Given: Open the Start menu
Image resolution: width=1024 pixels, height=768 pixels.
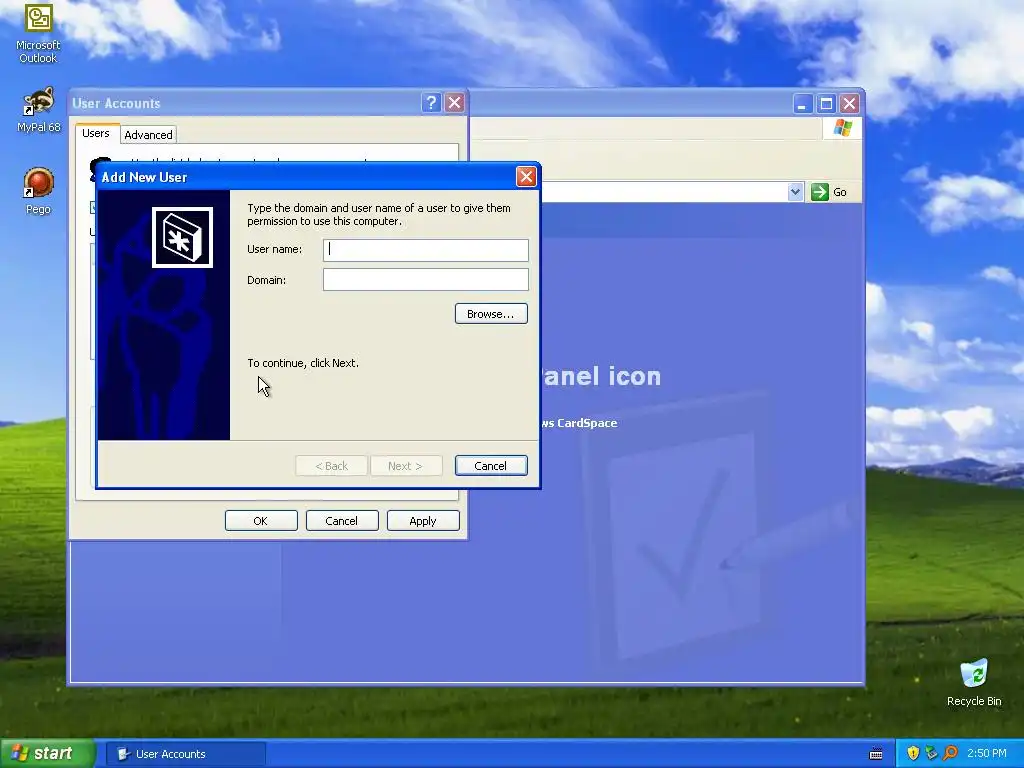Looking at the screenshot, I should click(47, 754).
